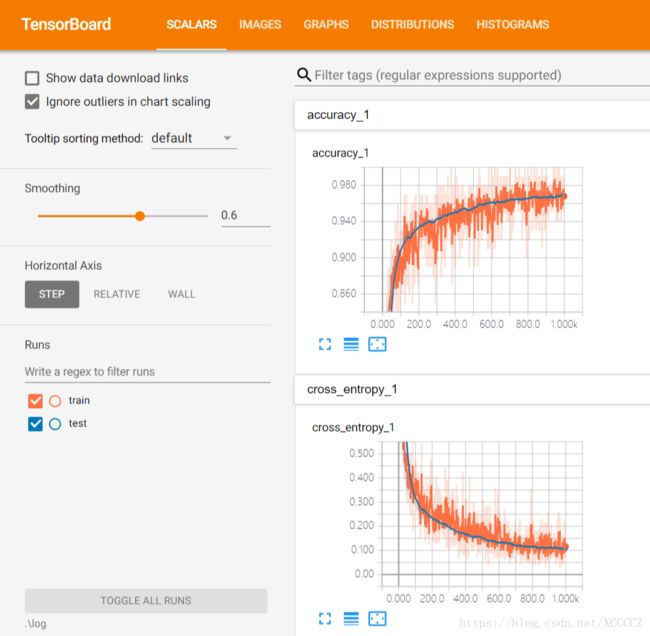Collapse the cross_entropy_1 tag section header

click(x=472, y=390)
